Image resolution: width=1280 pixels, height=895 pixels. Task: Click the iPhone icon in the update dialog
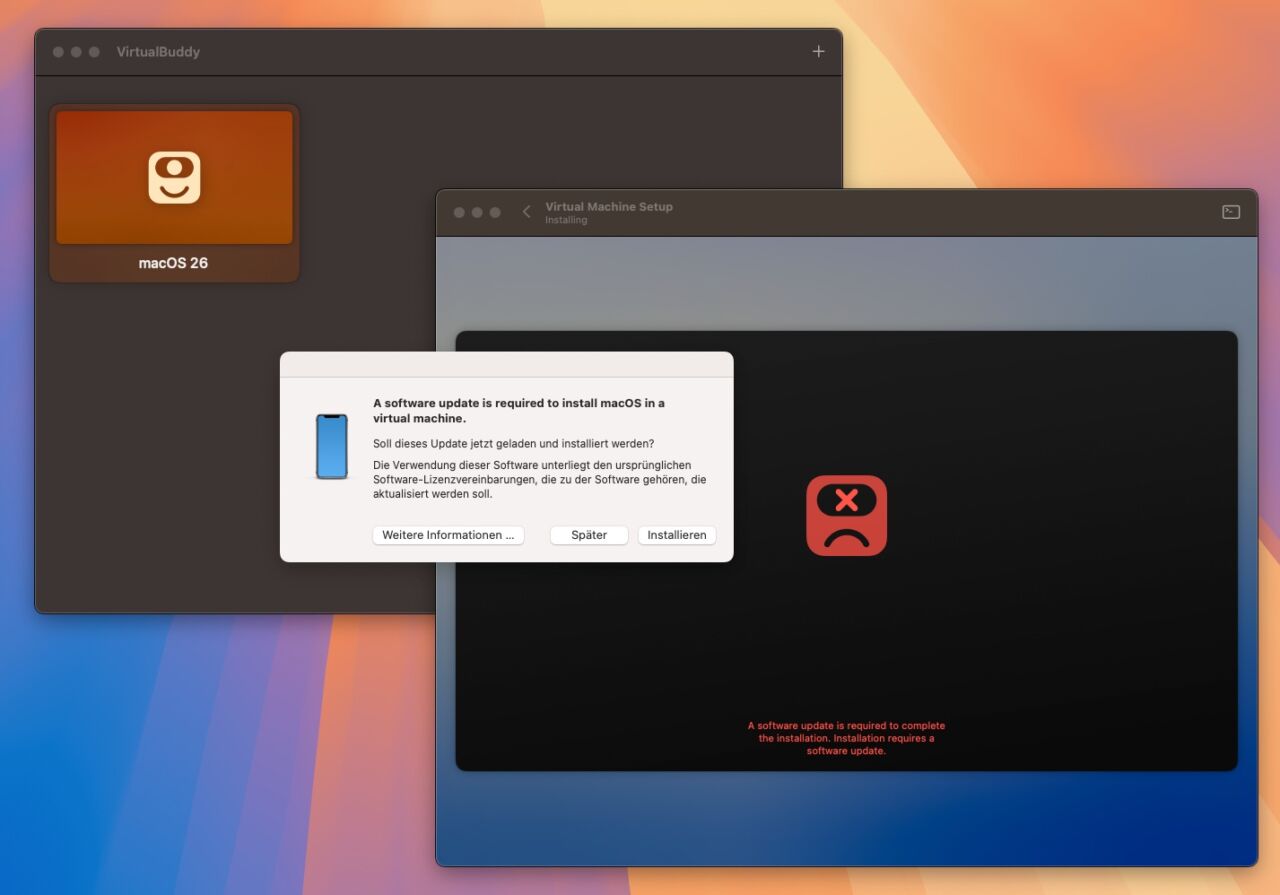click(x=332, y=447)
